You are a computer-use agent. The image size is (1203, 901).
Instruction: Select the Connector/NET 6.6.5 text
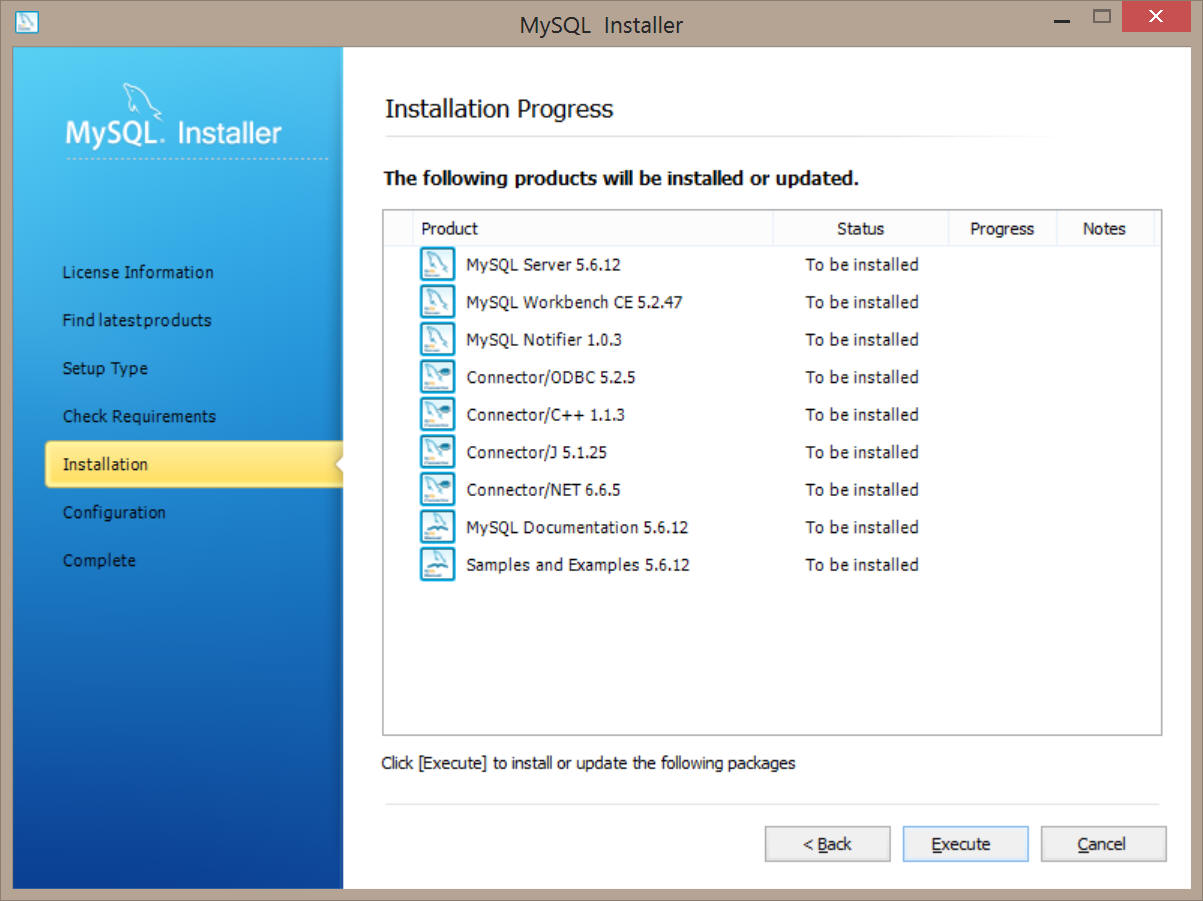[543, 490]
